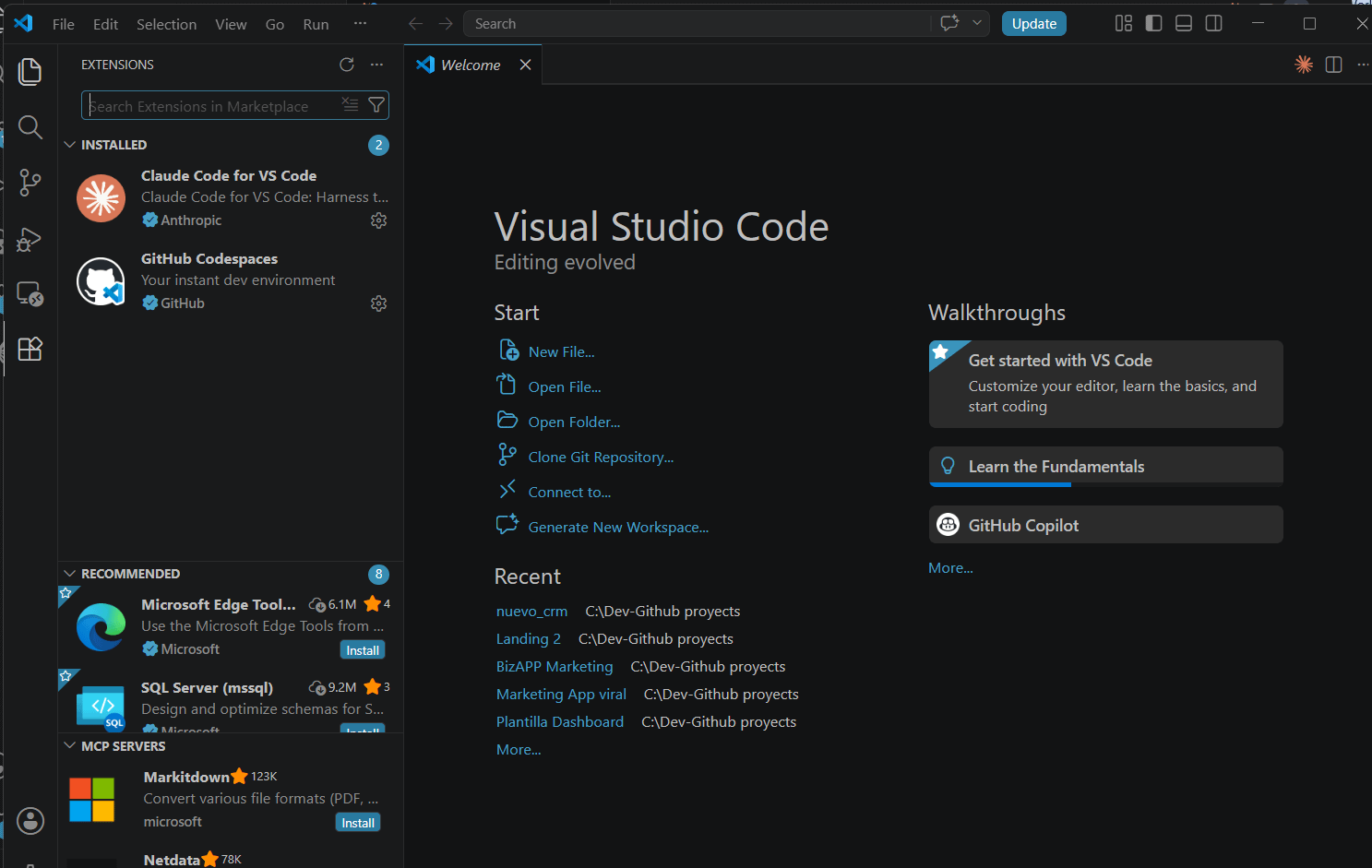Install Microsoft Edge Tools extension
The image size is (1372, 868).
(x=363, y=650)
